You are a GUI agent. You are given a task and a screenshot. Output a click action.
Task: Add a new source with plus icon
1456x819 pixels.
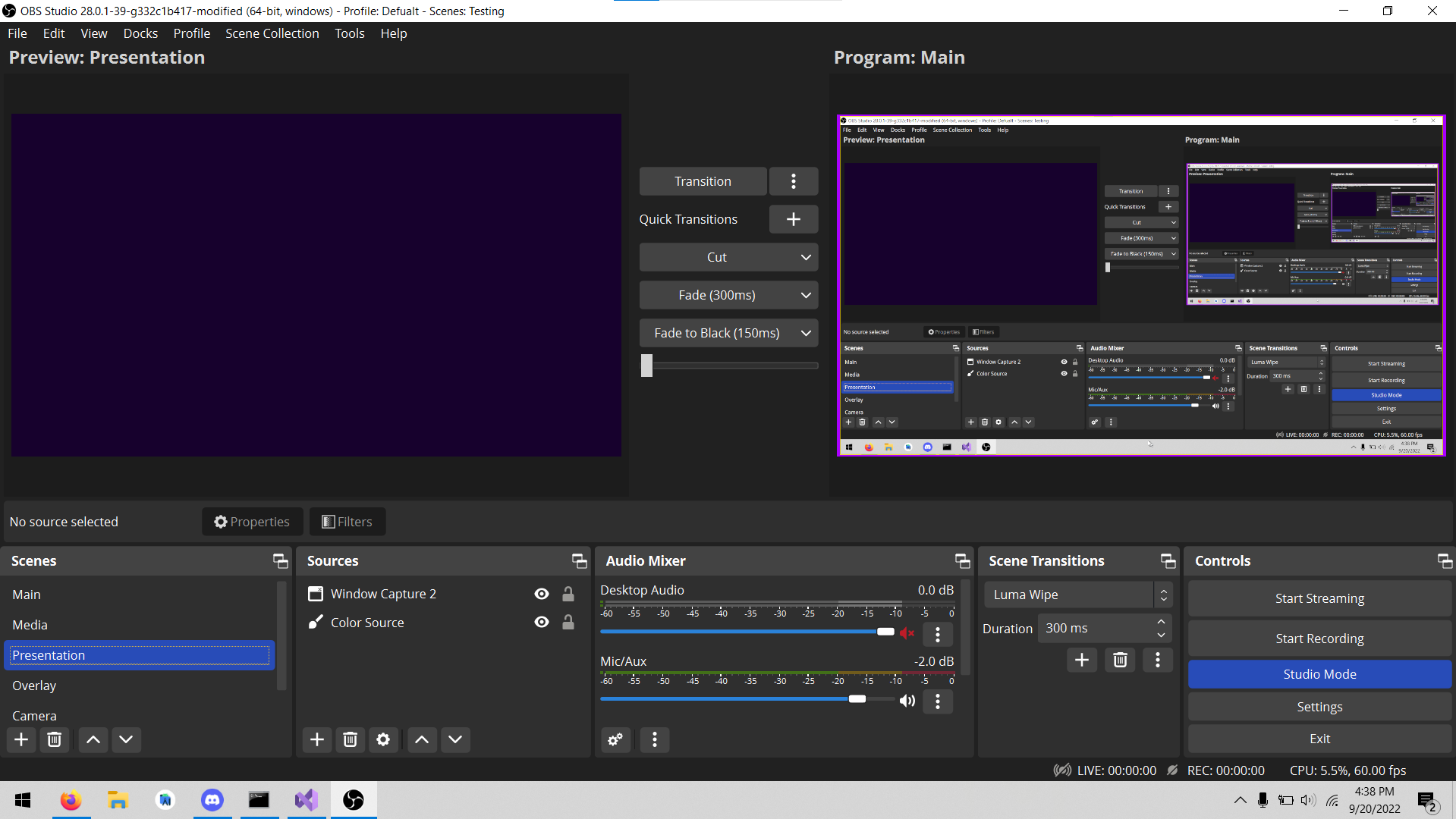317,739
